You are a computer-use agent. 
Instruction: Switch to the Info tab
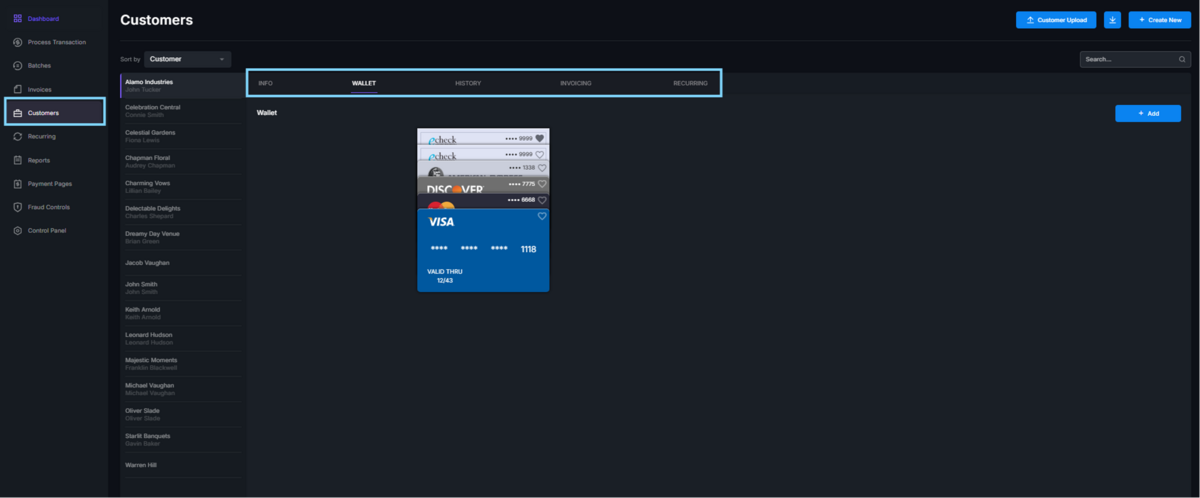pos(265,83)
